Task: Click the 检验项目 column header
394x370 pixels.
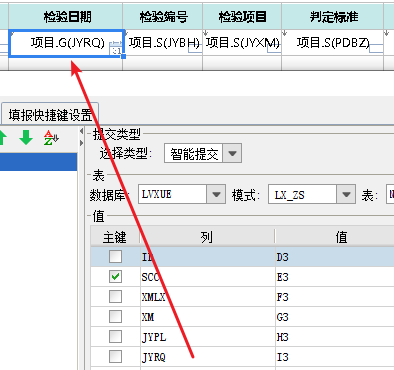Action: 242,16
